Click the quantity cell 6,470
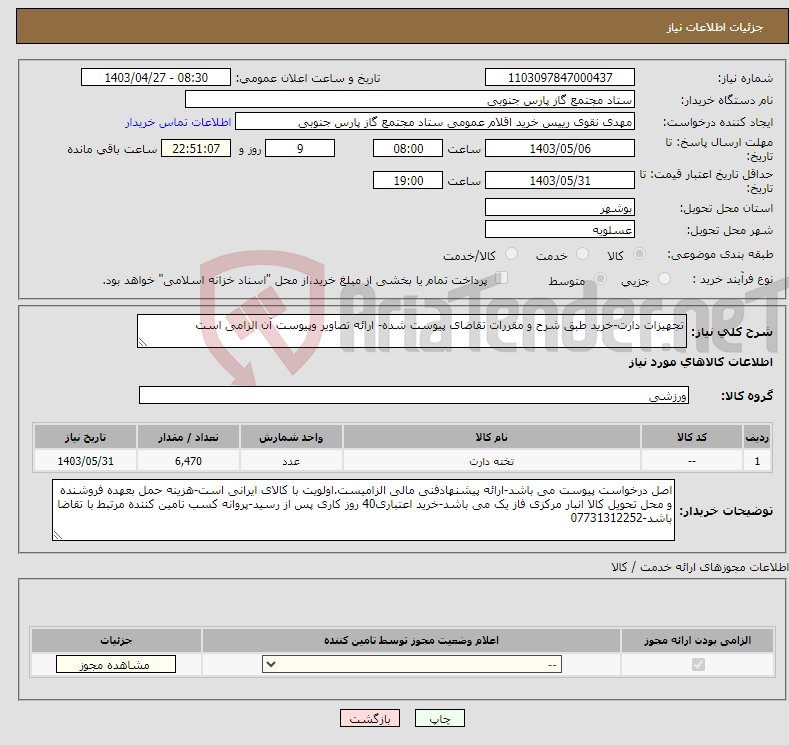Screen dimensions: 789x745 click(188, 461)
